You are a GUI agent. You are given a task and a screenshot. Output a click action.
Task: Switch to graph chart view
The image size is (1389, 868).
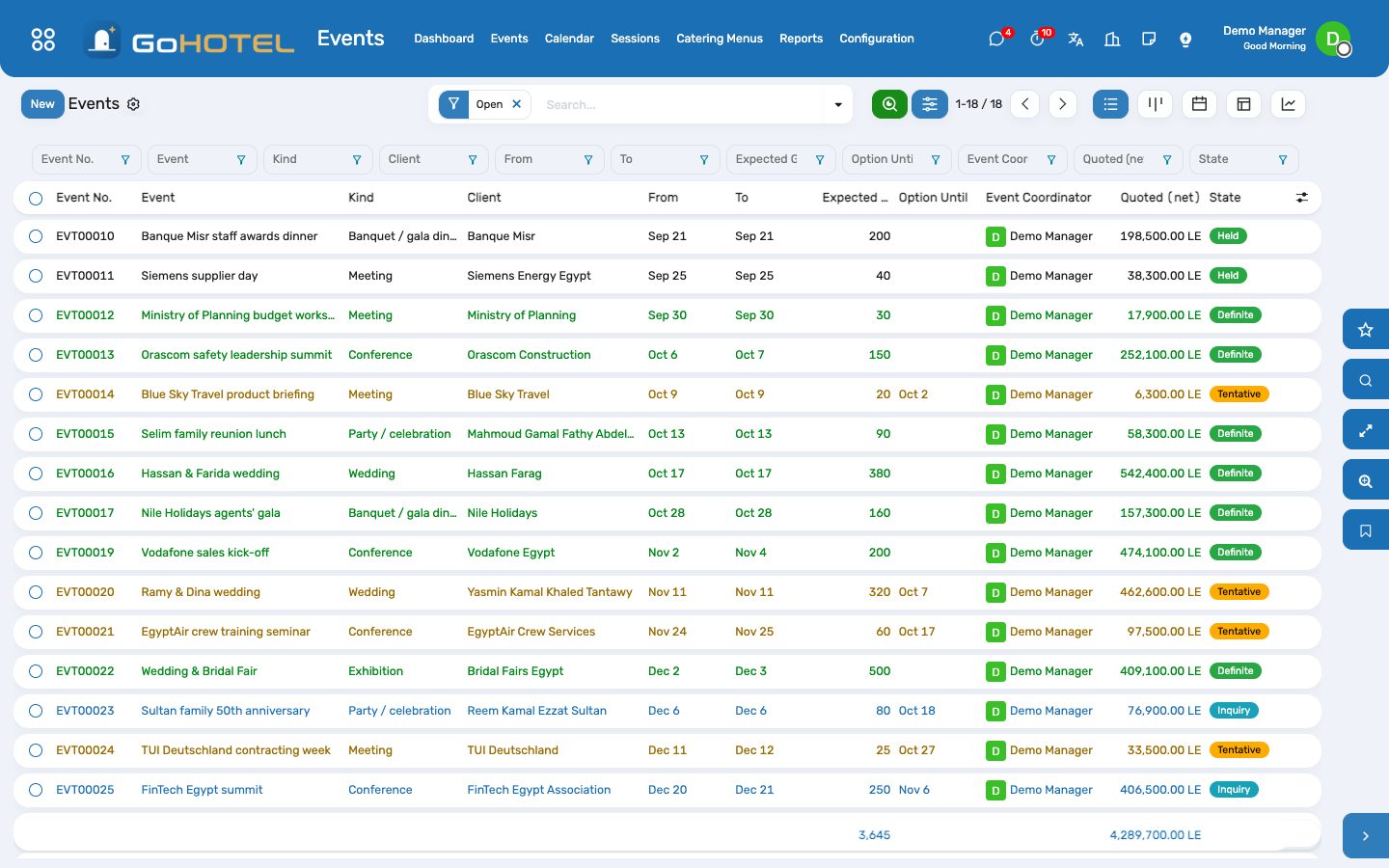point(1288,104)
